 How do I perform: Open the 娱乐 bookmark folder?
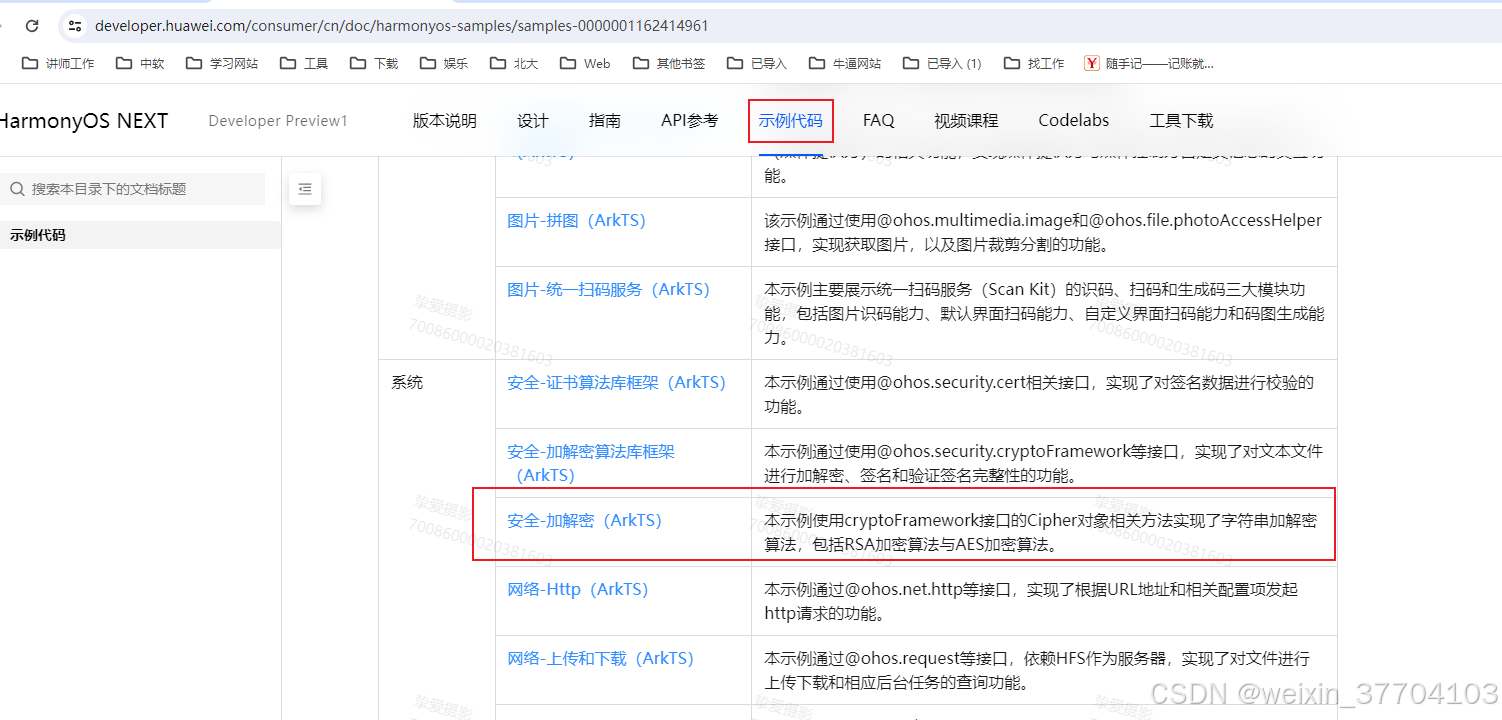tap(444, 63)
